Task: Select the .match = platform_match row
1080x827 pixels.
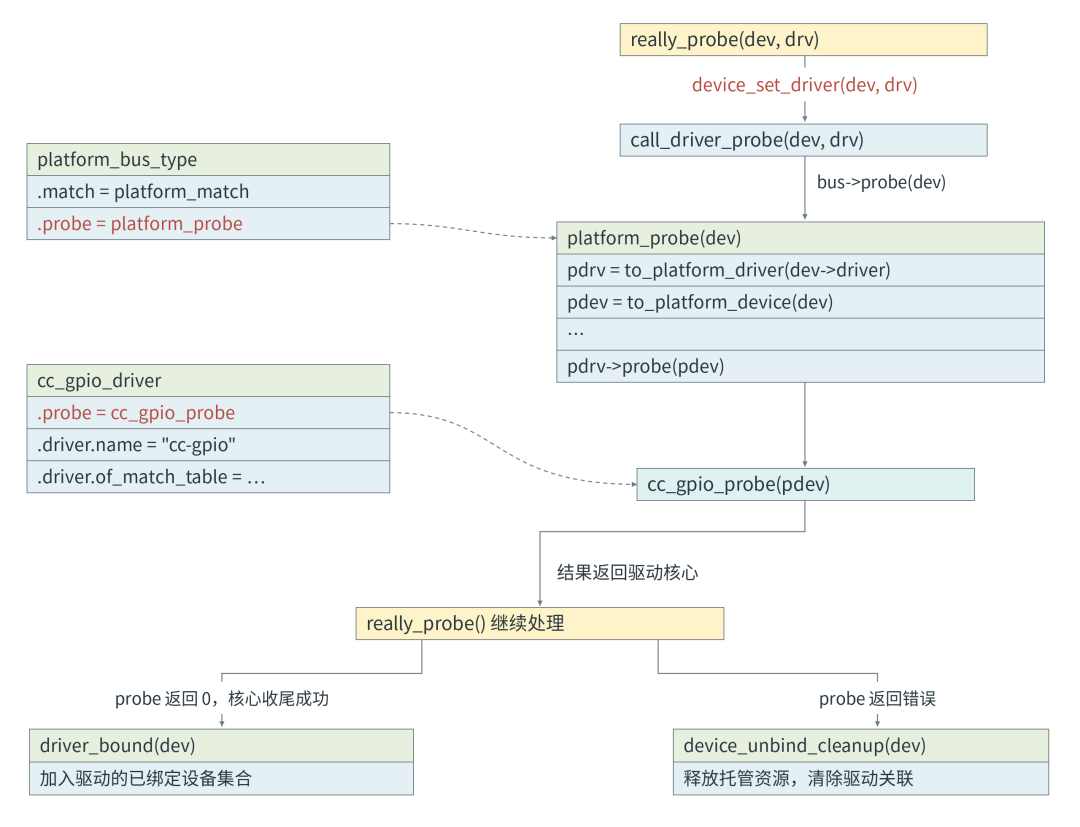Action: [x=208, y=191]
